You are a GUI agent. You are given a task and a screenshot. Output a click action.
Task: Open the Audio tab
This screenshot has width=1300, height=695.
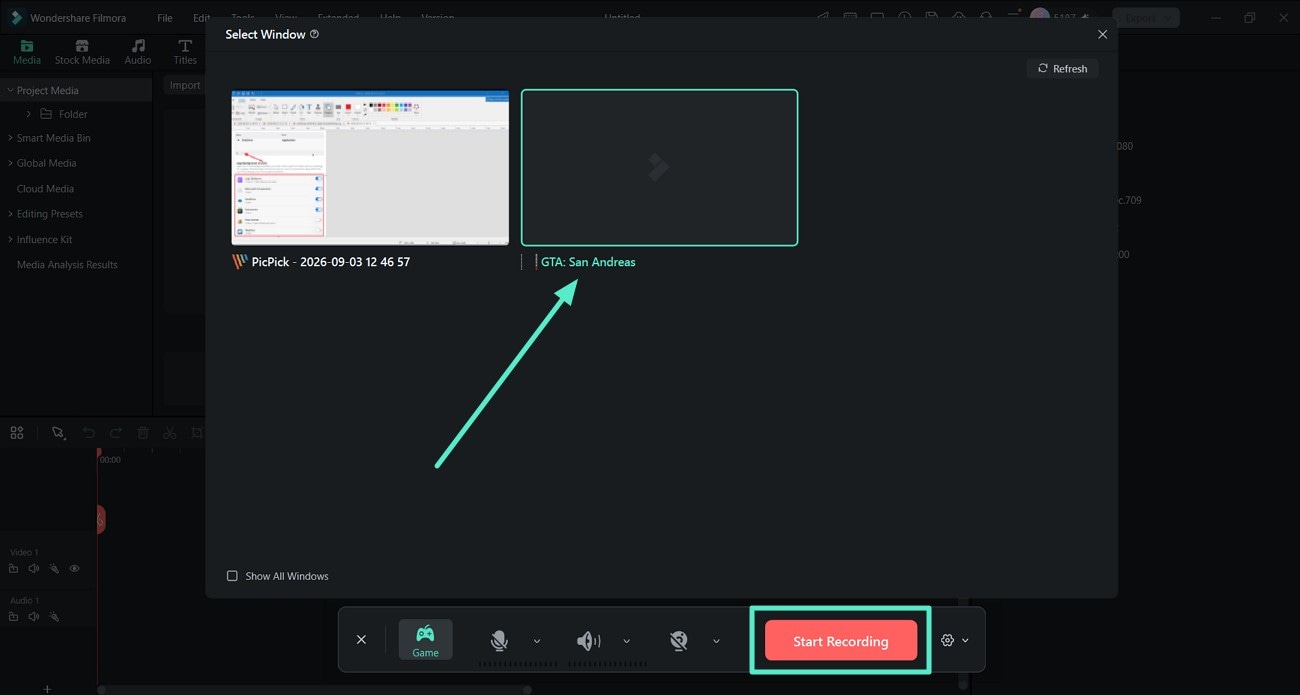click(x=138, y=53)
